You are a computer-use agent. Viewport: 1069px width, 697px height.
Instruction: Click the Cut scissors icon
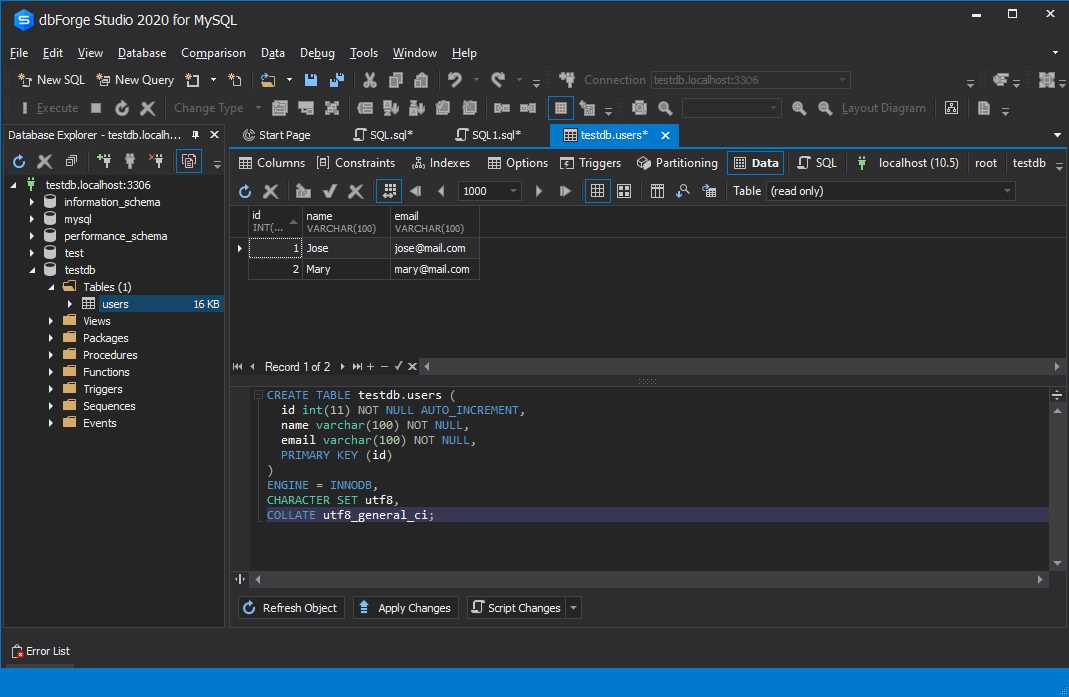(370, 80)
